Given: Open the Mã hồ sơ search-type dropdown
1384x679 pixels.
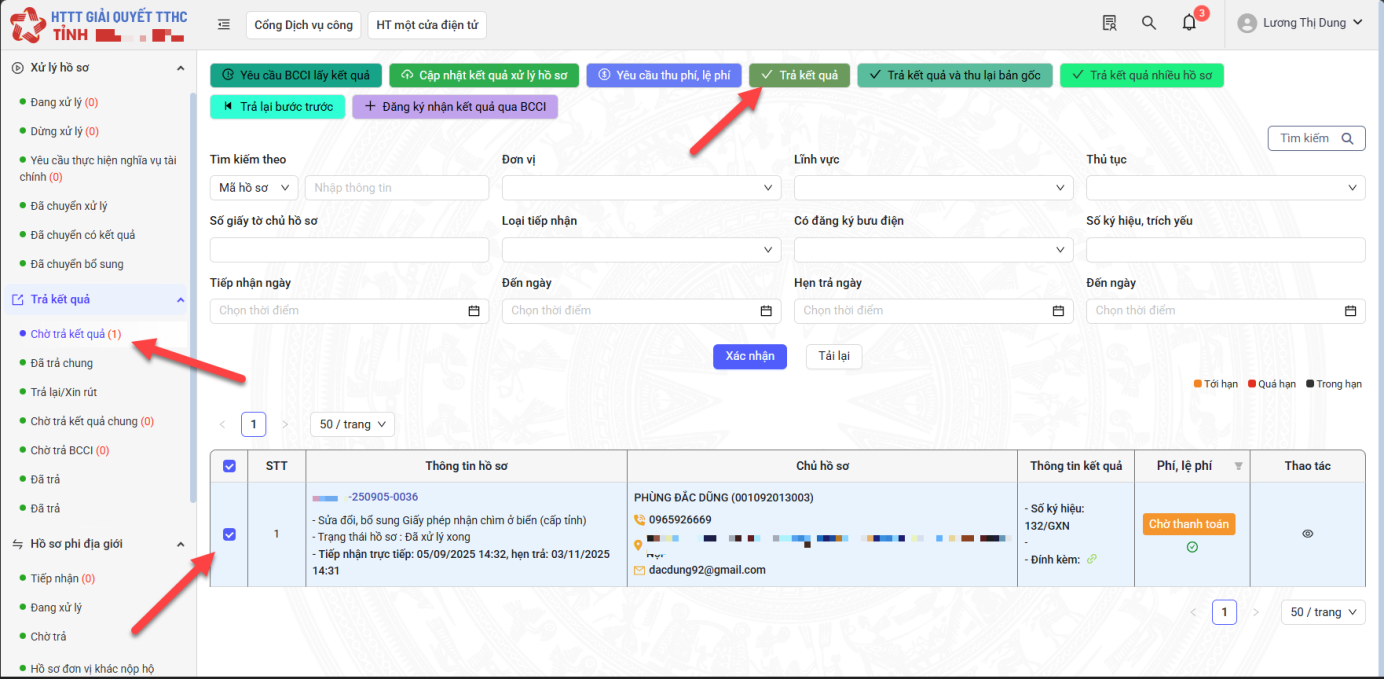Looking at the screenshot, I should (254, 188).
